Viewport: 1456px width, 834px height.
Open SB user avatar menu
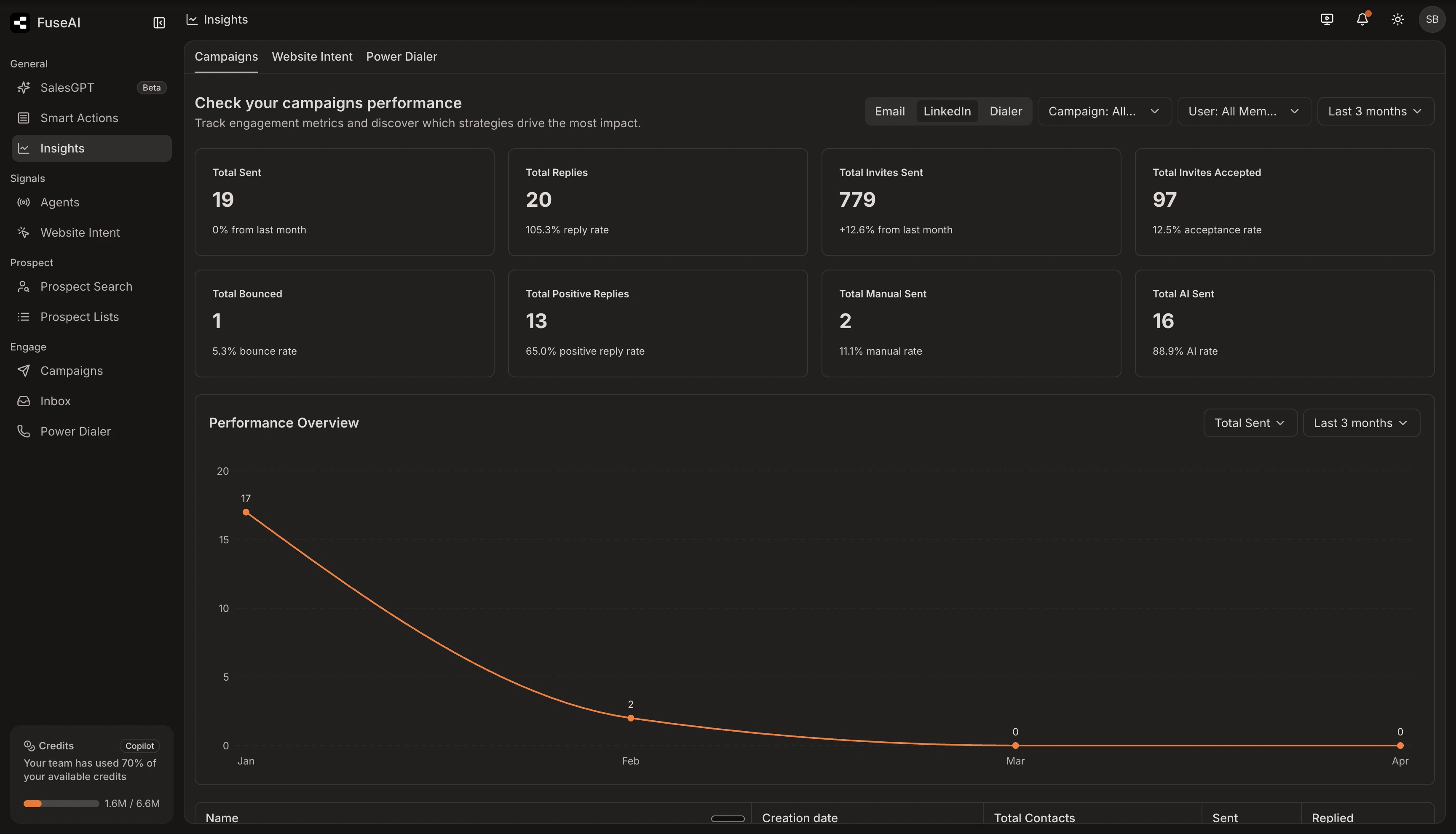1432,19
